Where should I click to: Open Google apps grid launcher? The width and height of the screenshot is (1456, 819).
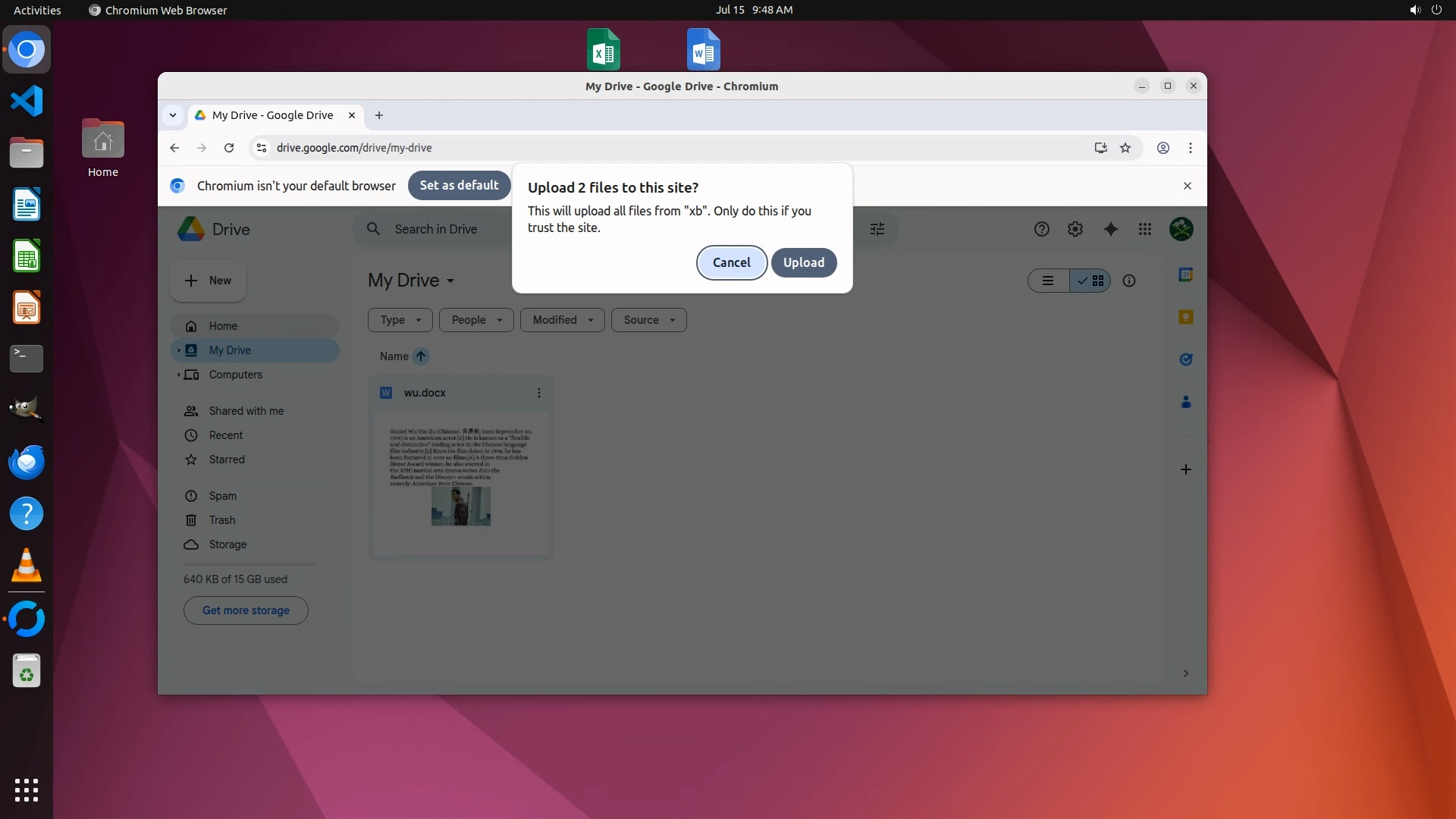1145,229
